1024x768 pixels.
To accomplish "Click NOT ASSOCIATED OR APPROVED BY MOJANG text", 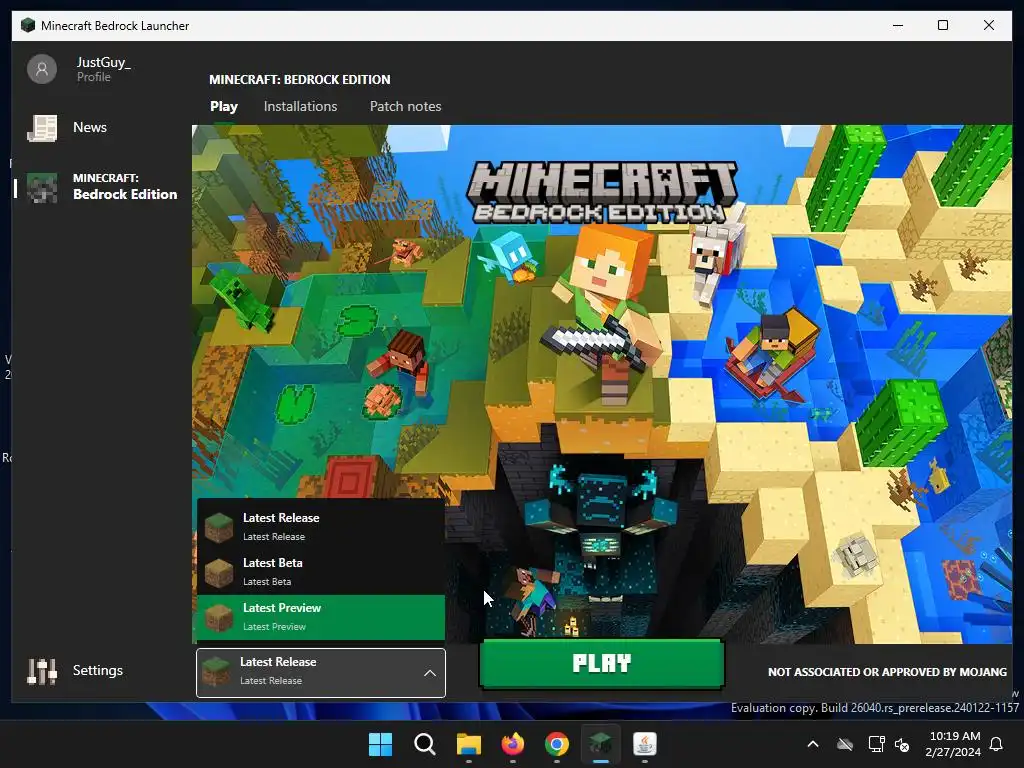I will click(x=887, y=672).
